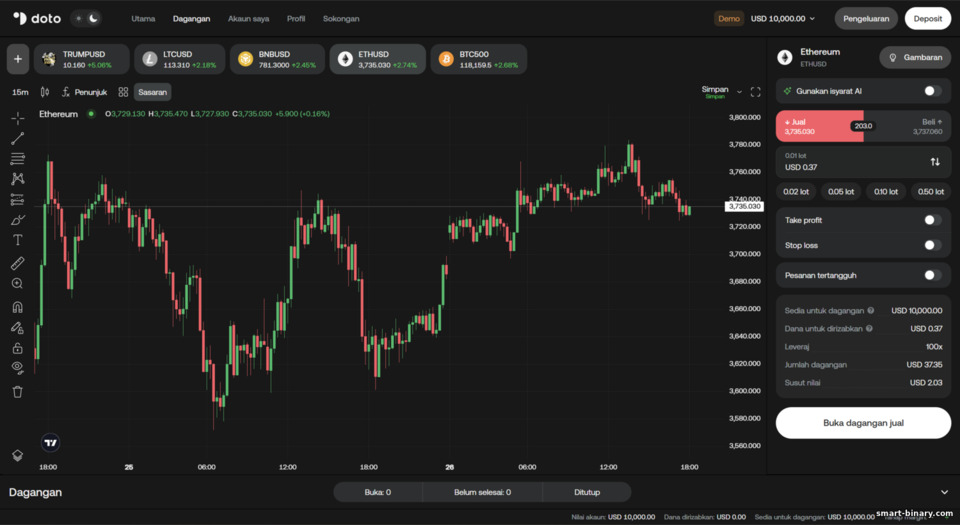Screen dimensions: 960x525
Task: Open the chart layout grid icon
Action: (x=123, y=92)
